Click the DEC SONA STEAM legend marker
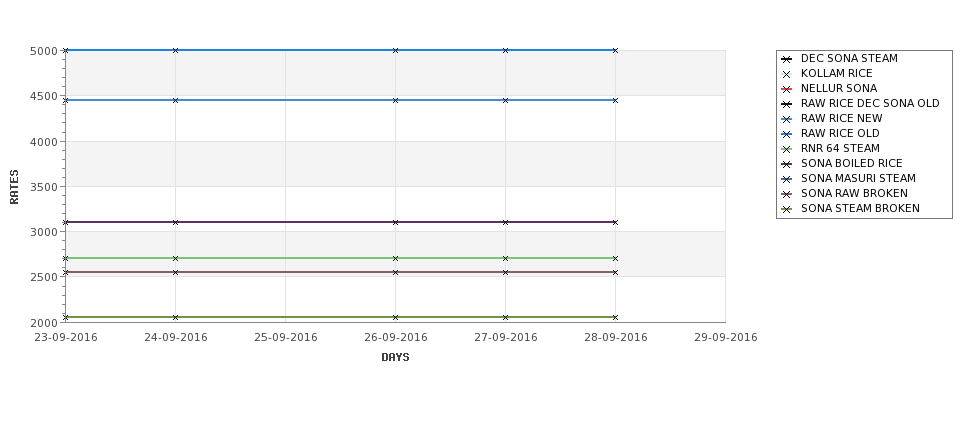This screenshot has width=975, height=429. (787, 59)
